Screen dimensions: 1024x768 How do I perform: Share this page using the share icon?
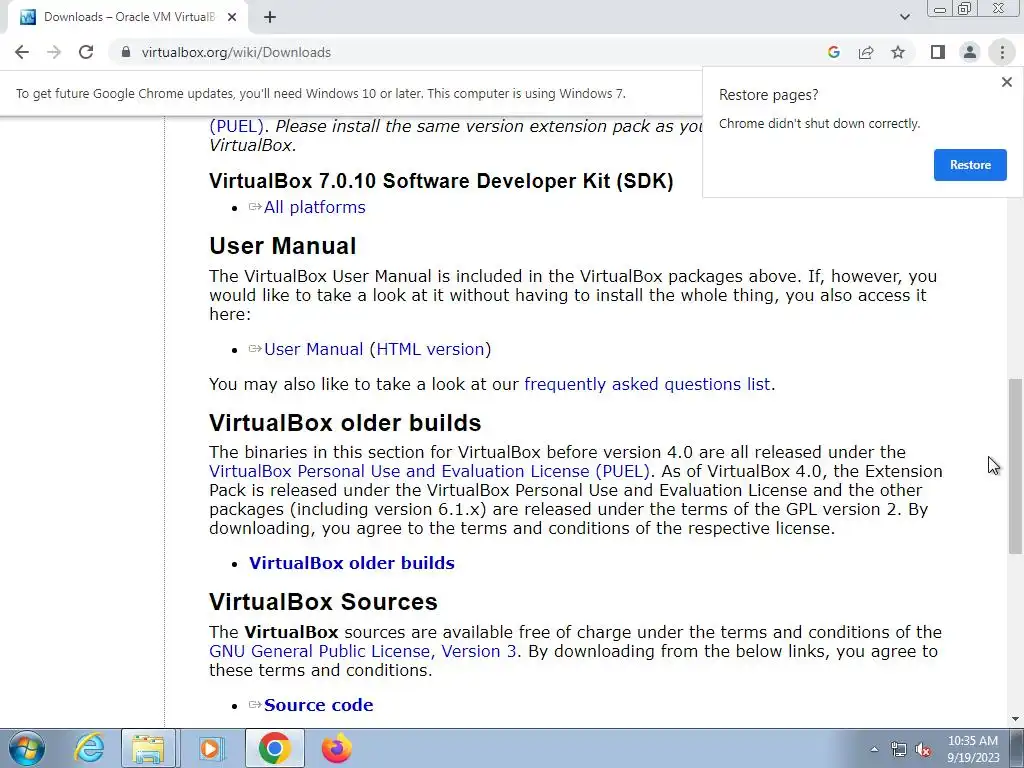[x=866, y=52]
